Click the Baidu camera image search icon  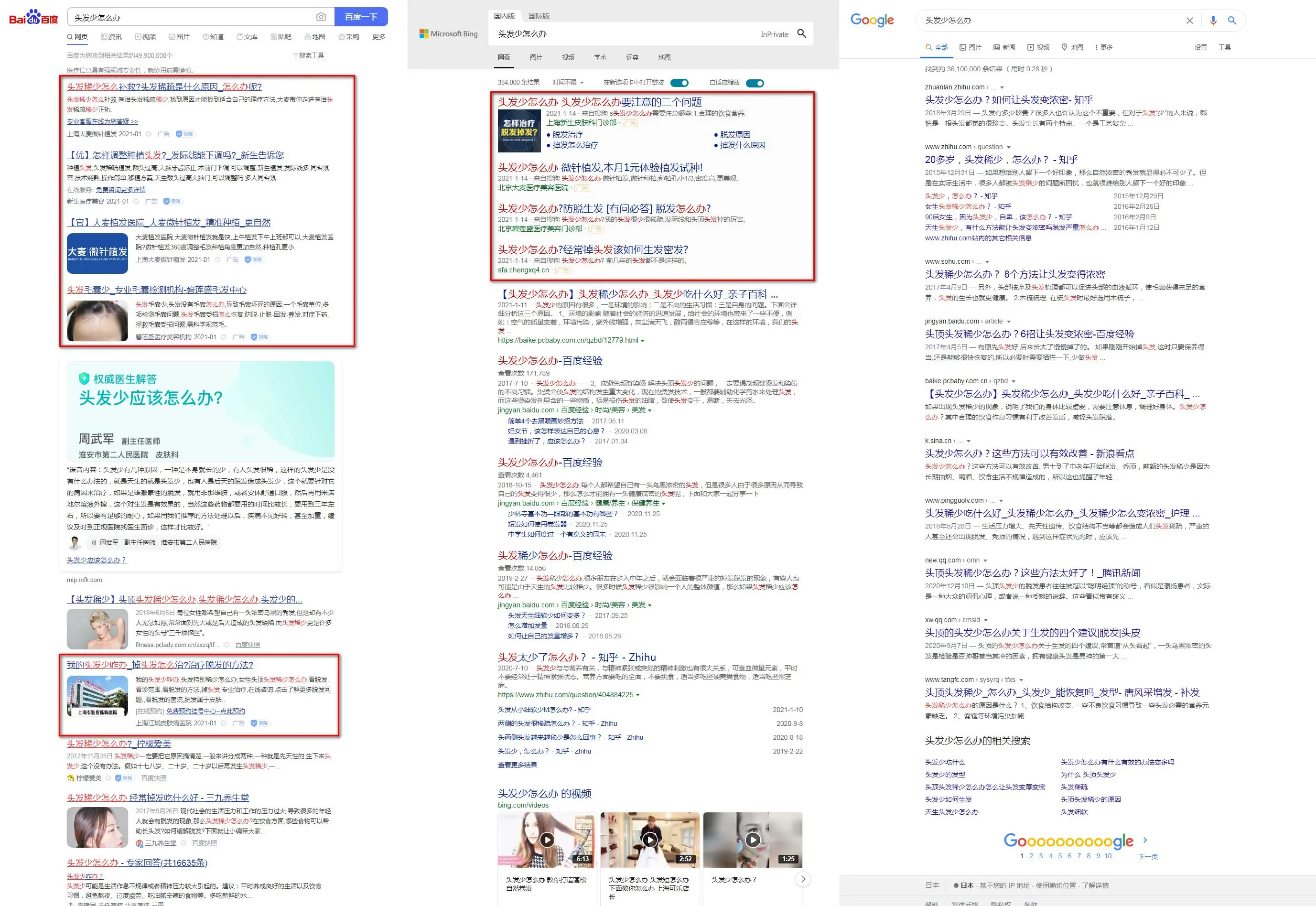pyautogui.click(x=321, y=17)
